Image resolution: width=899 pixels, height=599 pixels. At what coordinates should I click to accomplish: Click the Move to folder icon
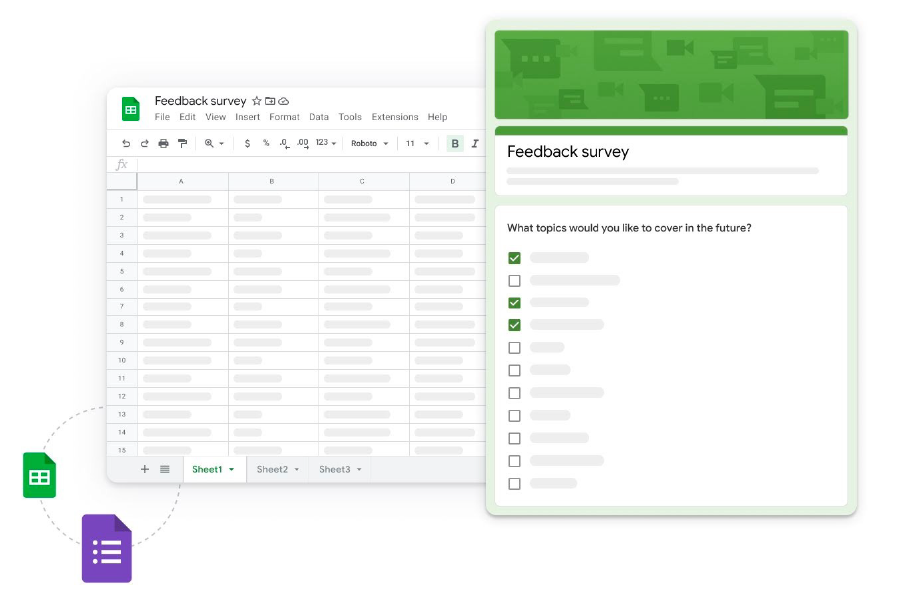coord(270,101)
